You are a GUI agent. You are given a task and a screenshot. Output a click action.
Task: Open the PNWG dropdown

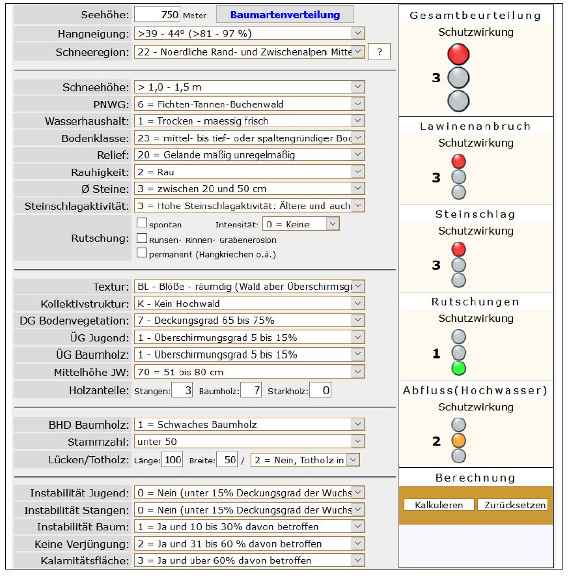click(x=249, y=104)
